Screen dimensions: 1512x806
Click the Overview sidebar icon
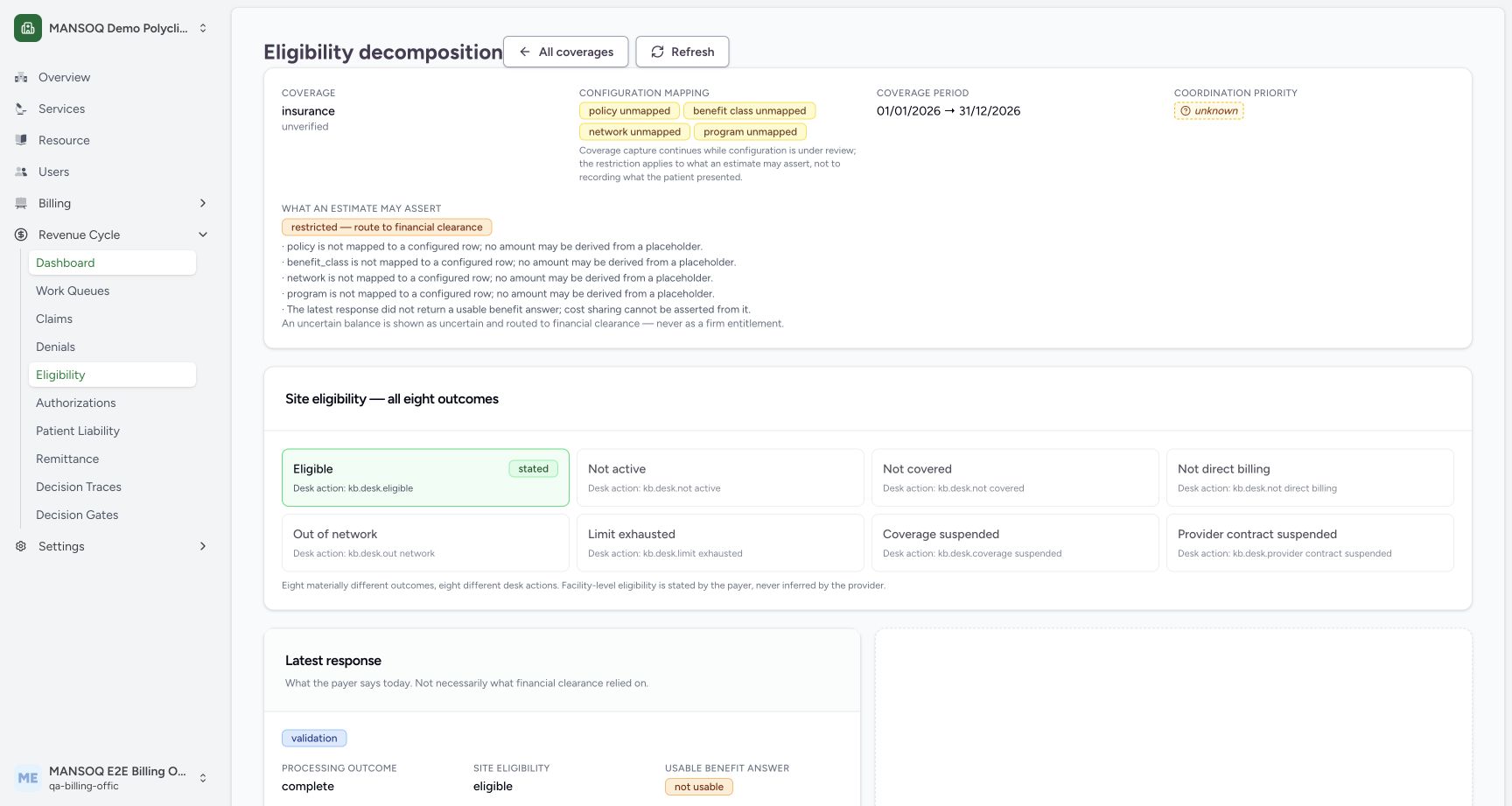click(21, 77)
